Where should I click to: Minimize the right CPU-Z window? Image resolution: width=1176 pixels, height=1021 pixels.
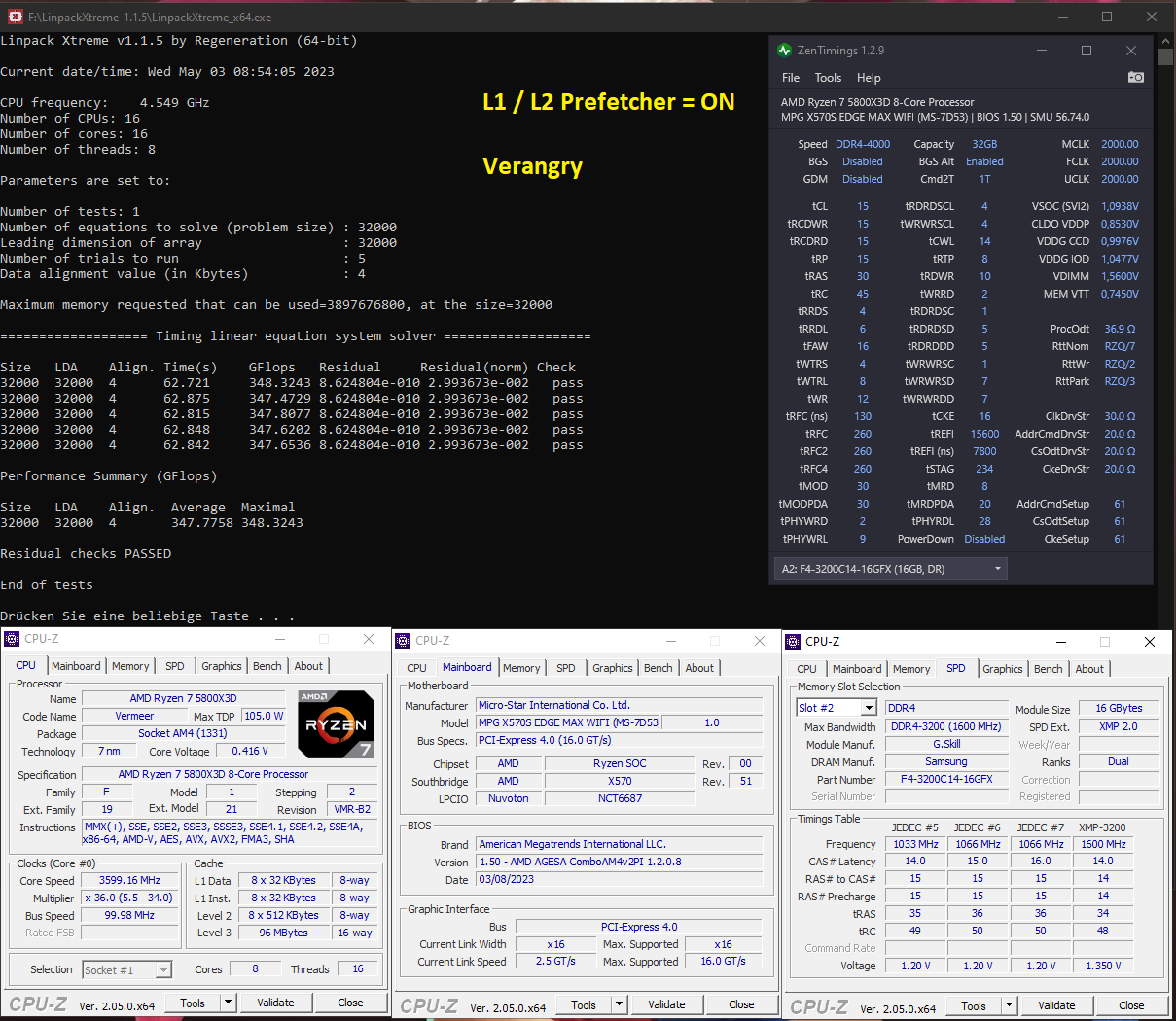coord(1060,642)
